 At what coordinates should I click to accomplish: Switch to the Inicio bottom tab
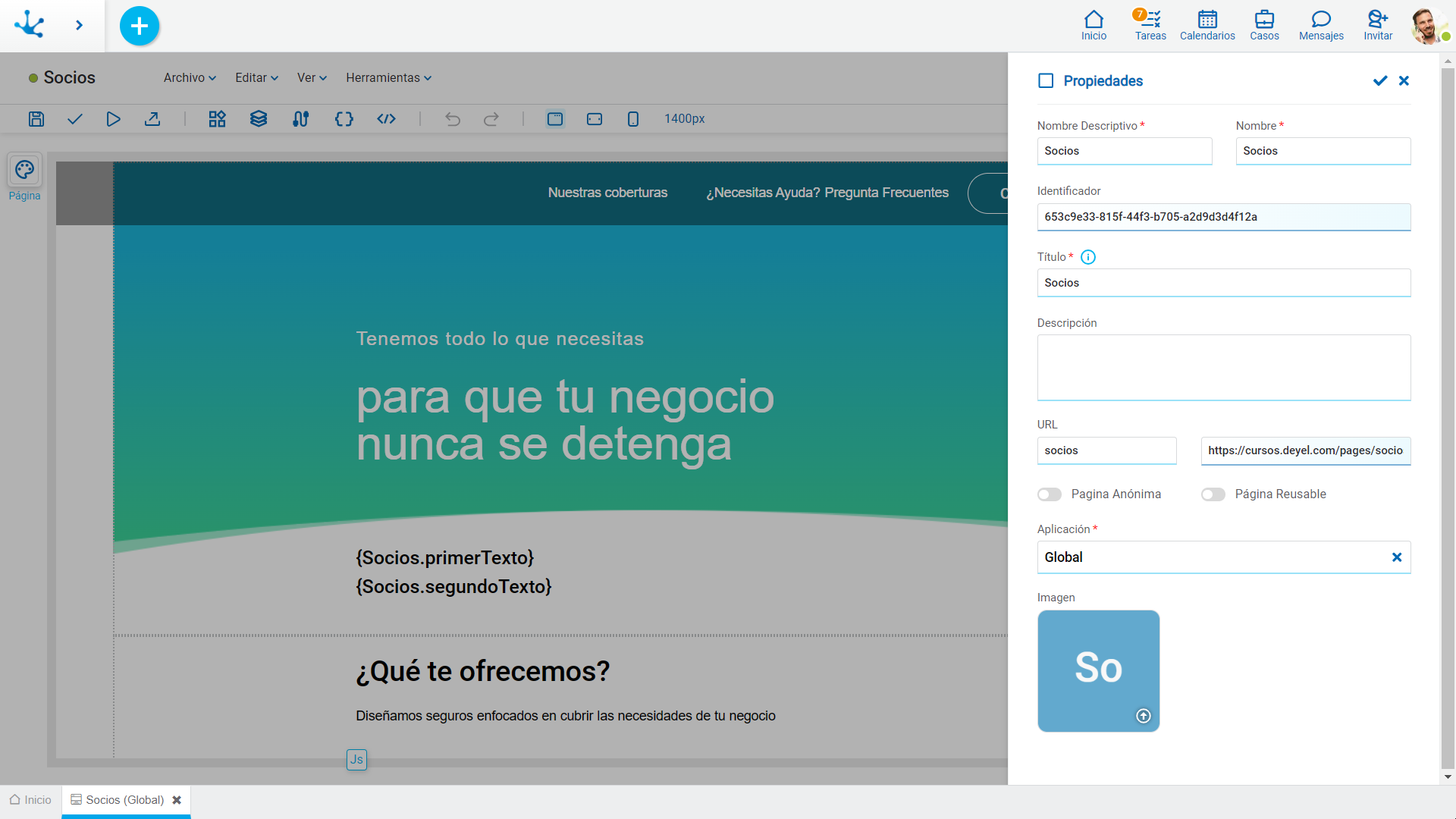(30, 800)
